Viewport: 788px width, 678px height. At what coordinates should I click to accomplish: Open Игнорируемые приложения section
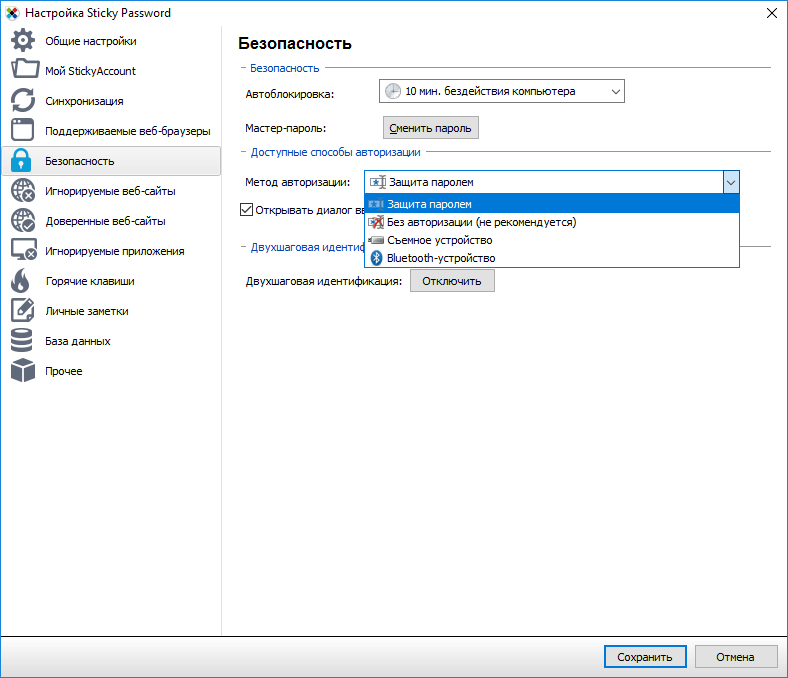[111, 251]
